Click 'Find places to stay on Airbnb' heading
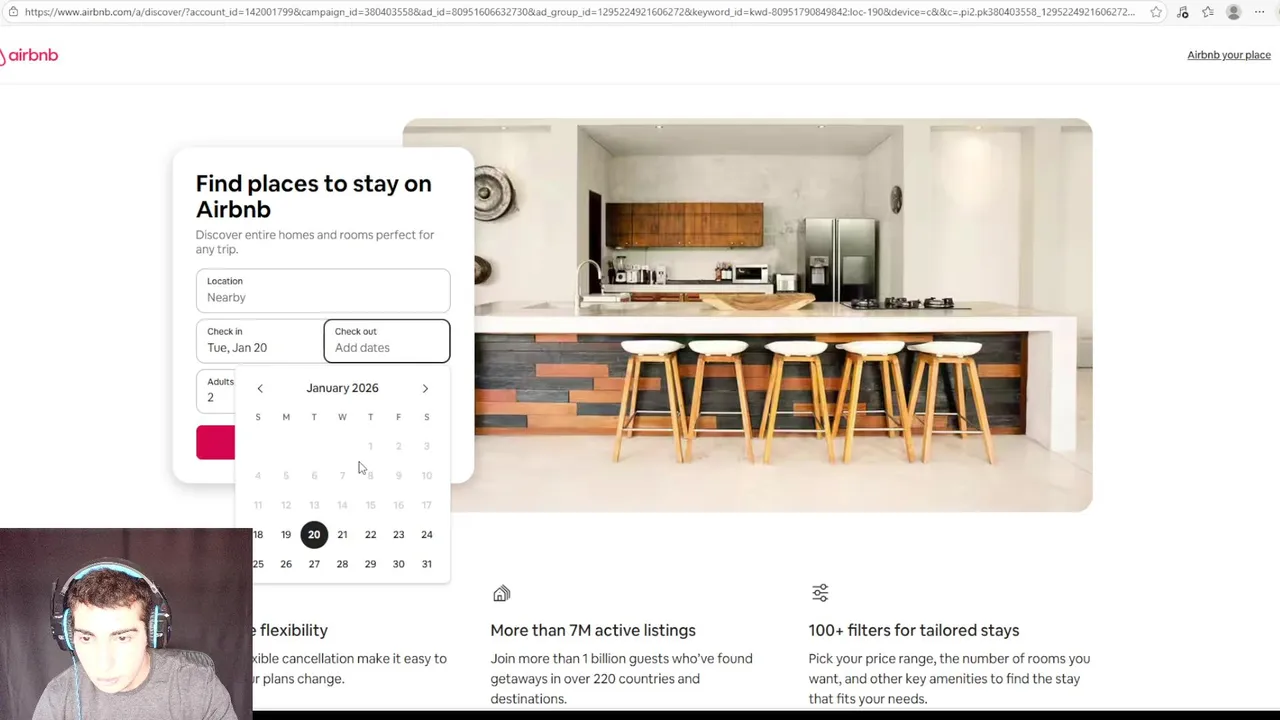 (x=314, y=196)
